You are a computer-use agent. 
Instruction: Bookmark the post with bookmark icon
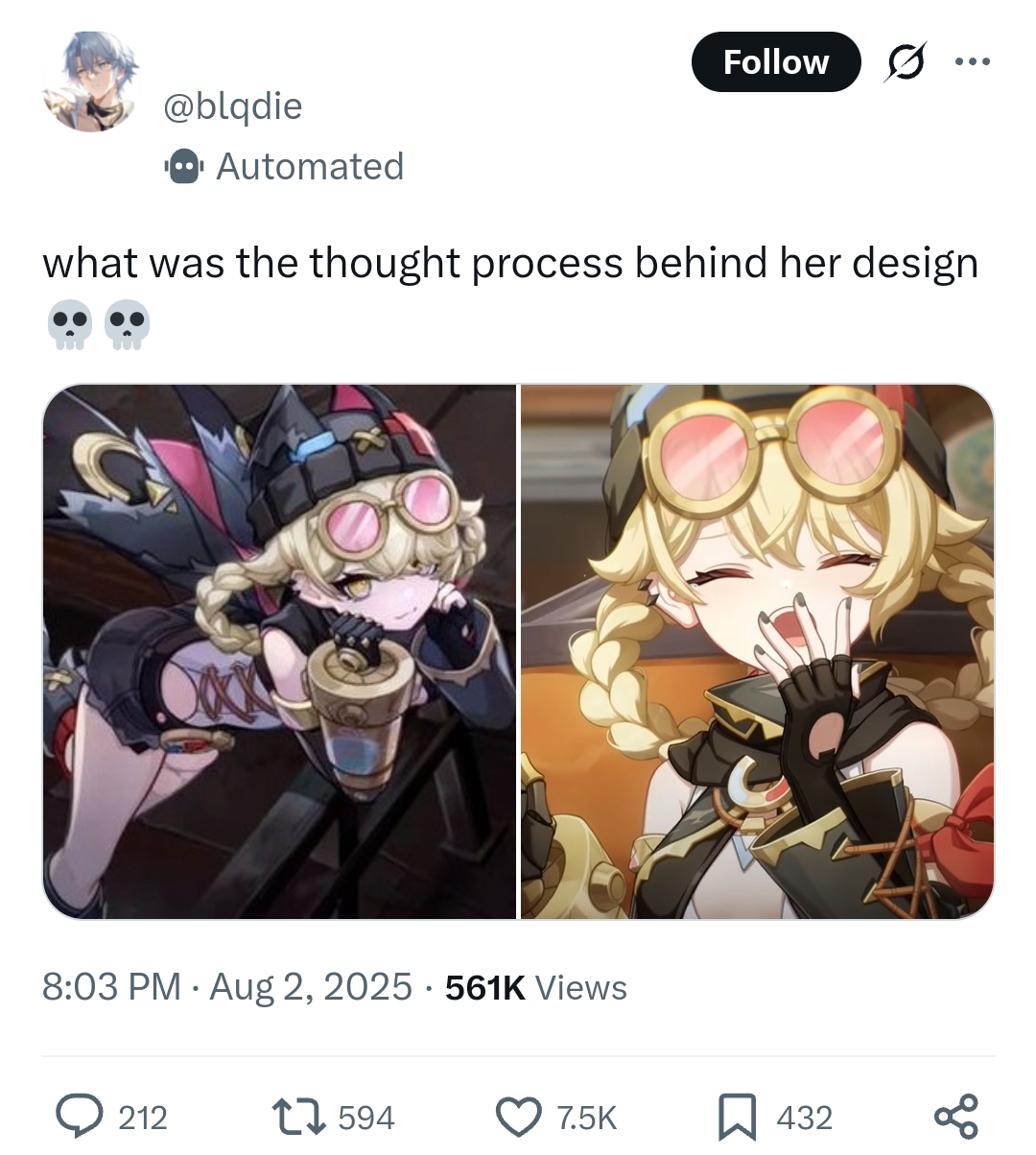pyautogui.click(x=740, y=1117)
